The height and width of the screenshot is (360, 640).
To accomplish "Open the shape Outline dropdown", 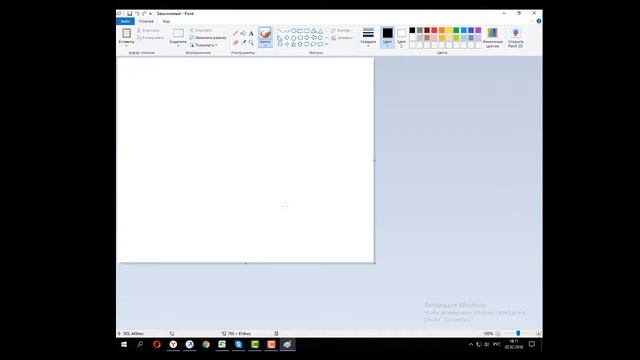I will [341, 31].
